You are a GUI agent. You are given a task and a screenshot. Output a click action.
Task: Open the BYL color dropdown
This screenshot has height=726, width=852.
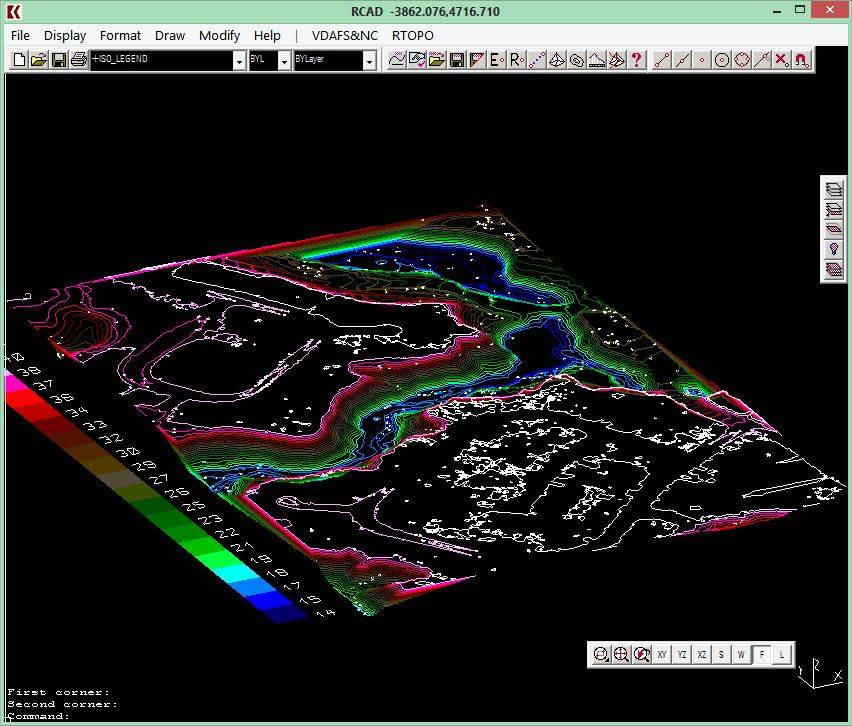(x=284, y=61)
